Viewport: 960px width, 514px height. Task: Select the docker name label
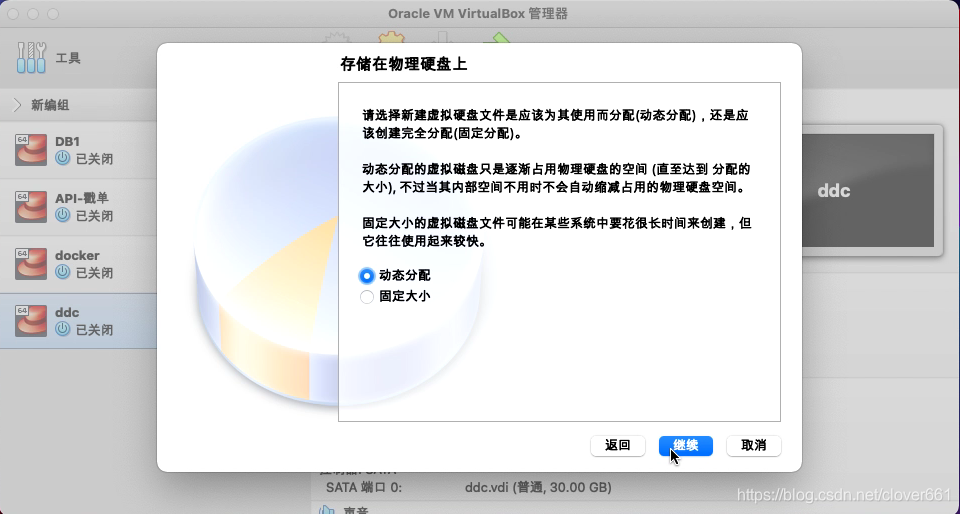tap(77, 255)
